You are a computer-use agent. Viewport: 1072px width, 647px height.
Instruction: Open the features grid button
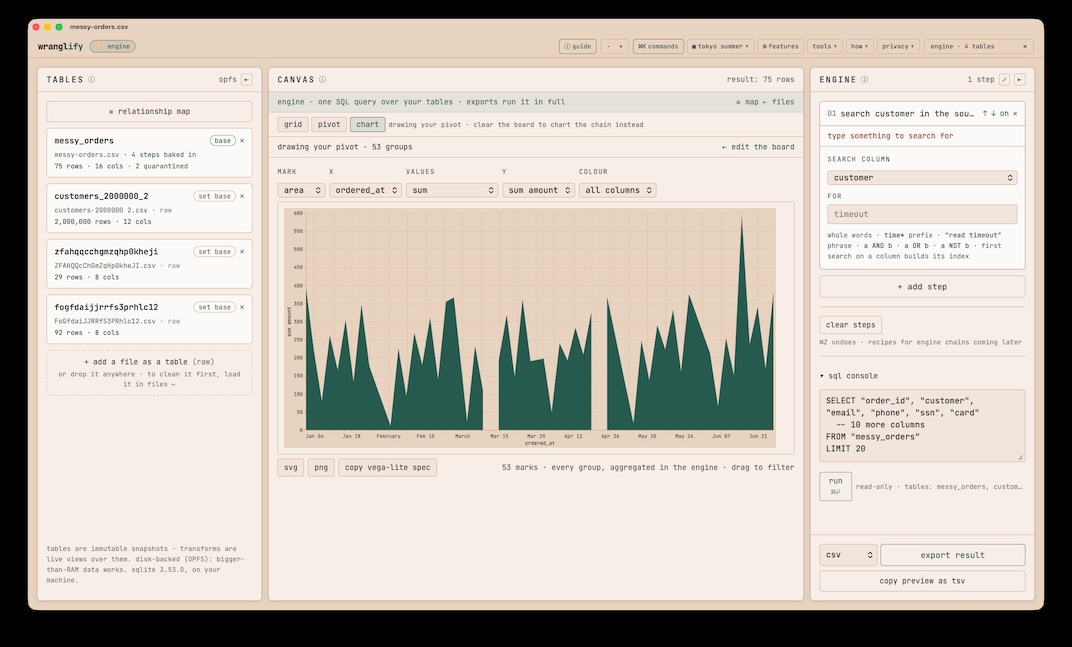[780, 47]
